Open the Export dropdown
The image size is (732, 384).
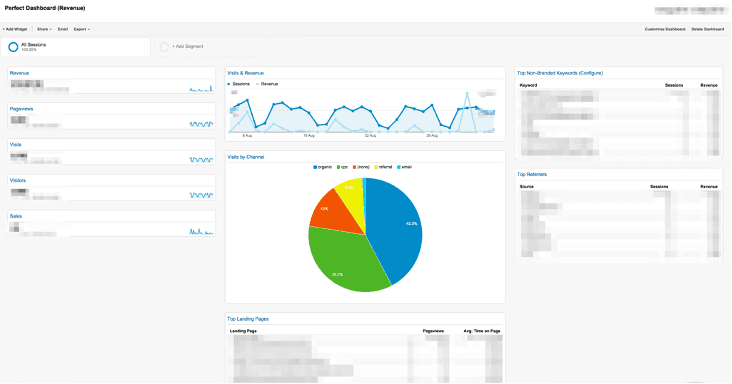[x=81, y=29]
